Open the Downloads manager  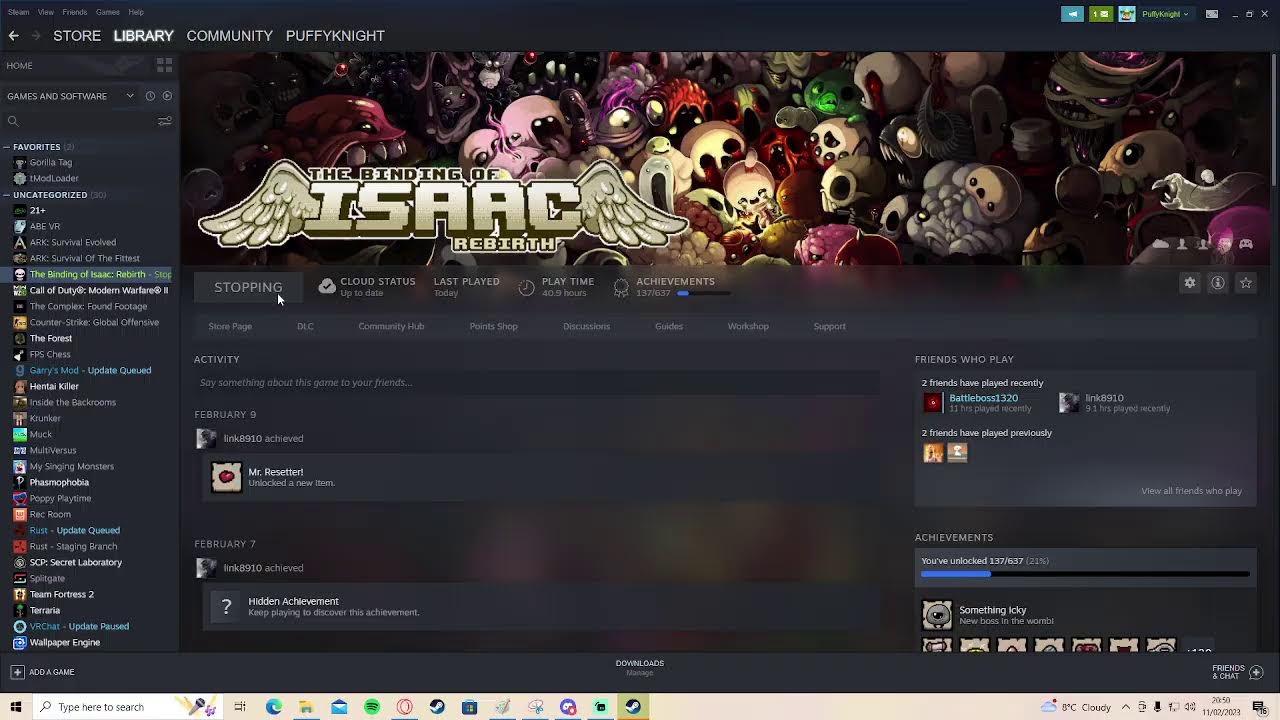640,667
